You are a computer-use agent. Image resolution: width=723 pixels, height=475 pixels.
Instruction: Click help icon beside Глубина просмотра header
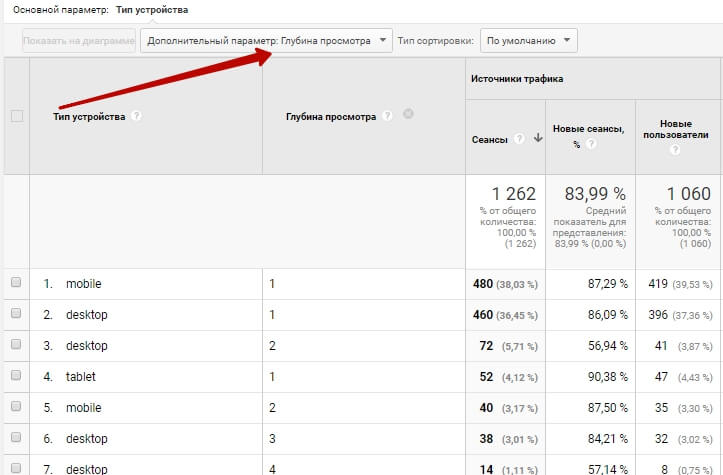click(x=387, y=116)
